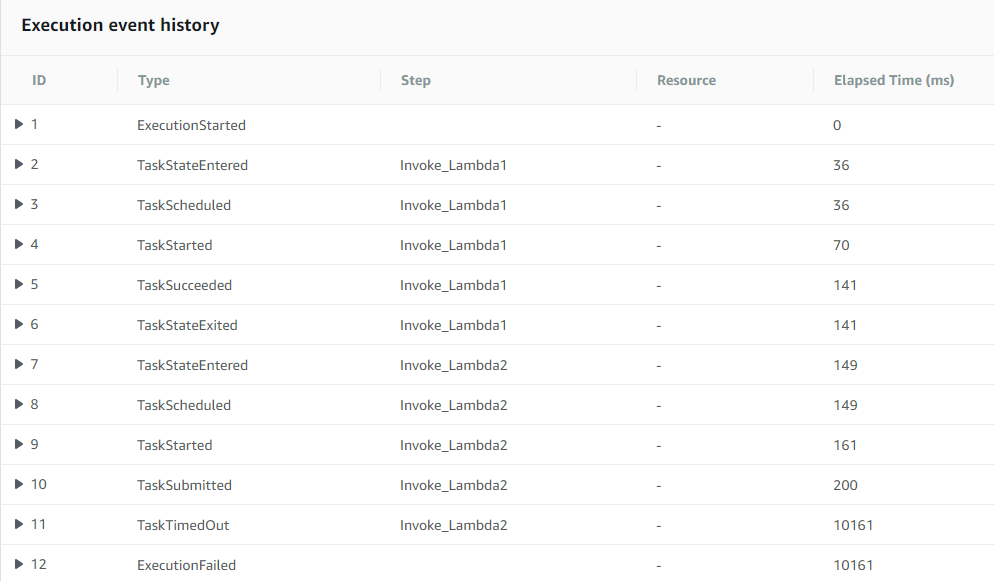Expand event 6 TaskStateExited row
This screenshot has height=581, width=994.
[x=19, y=324]
